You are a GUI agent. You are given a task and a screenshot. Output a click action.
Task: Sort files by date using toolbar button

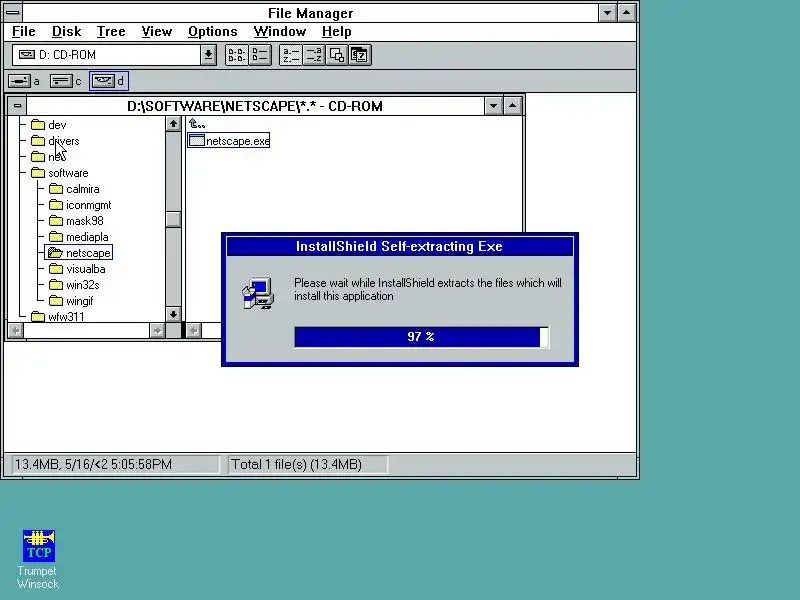360,55
